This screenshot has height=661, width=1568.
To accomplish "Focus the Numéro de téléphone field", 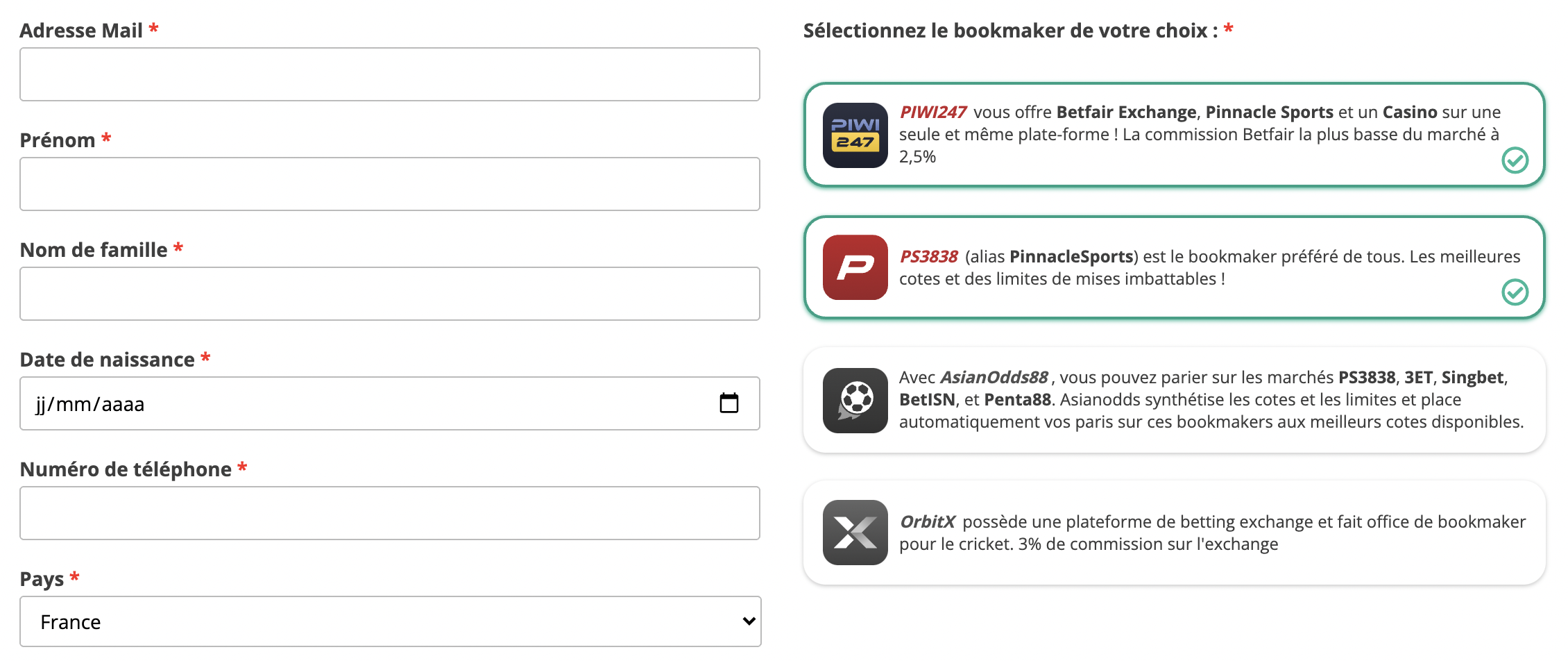I will pyautogui.click(x=389, y=513).
